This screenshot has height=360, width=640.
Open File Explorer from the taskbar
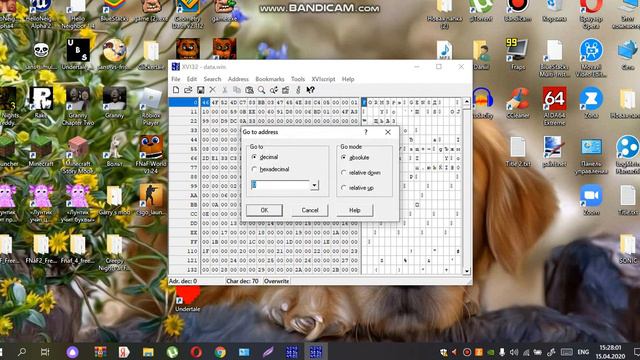pos(148,352)
